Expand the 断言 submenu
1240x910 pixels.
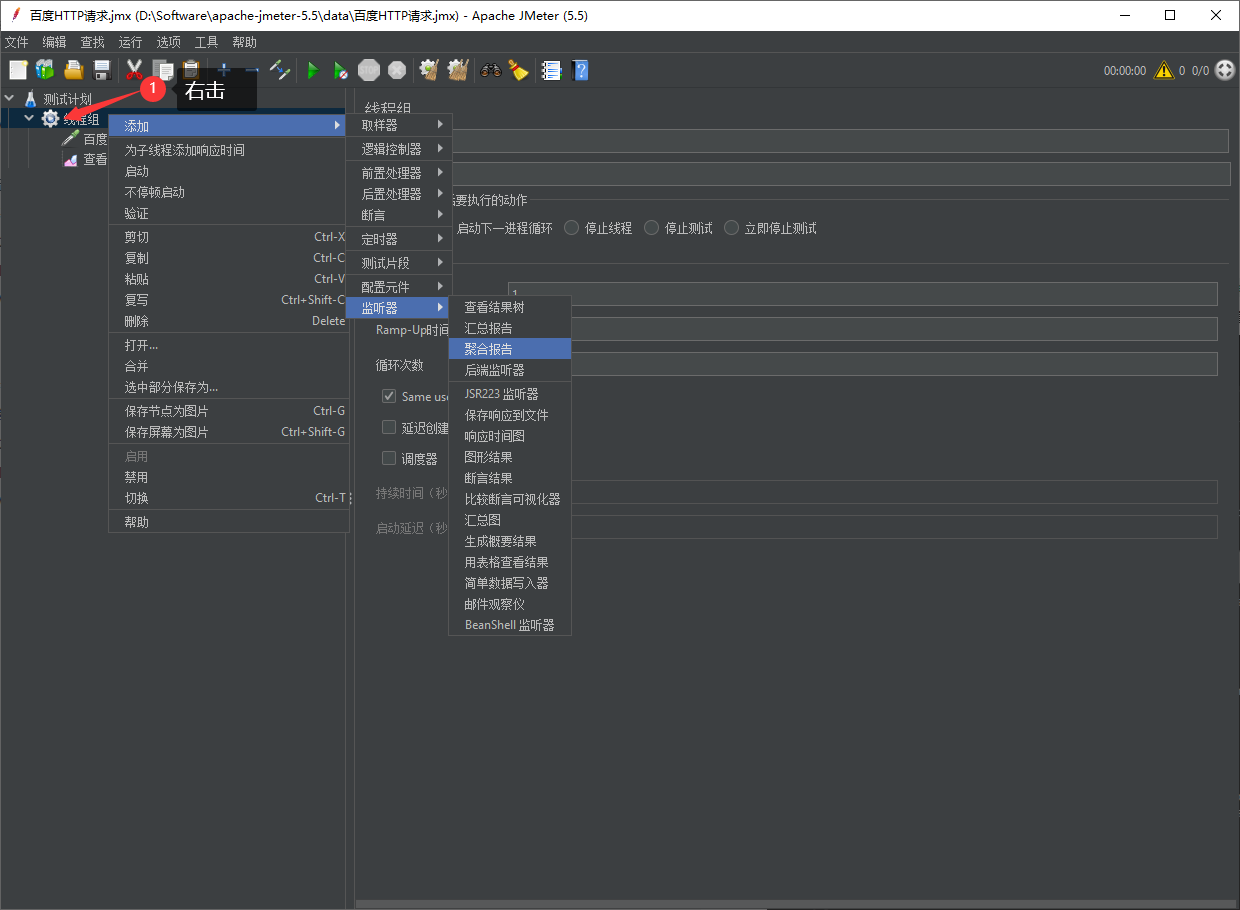click(399, 215)
